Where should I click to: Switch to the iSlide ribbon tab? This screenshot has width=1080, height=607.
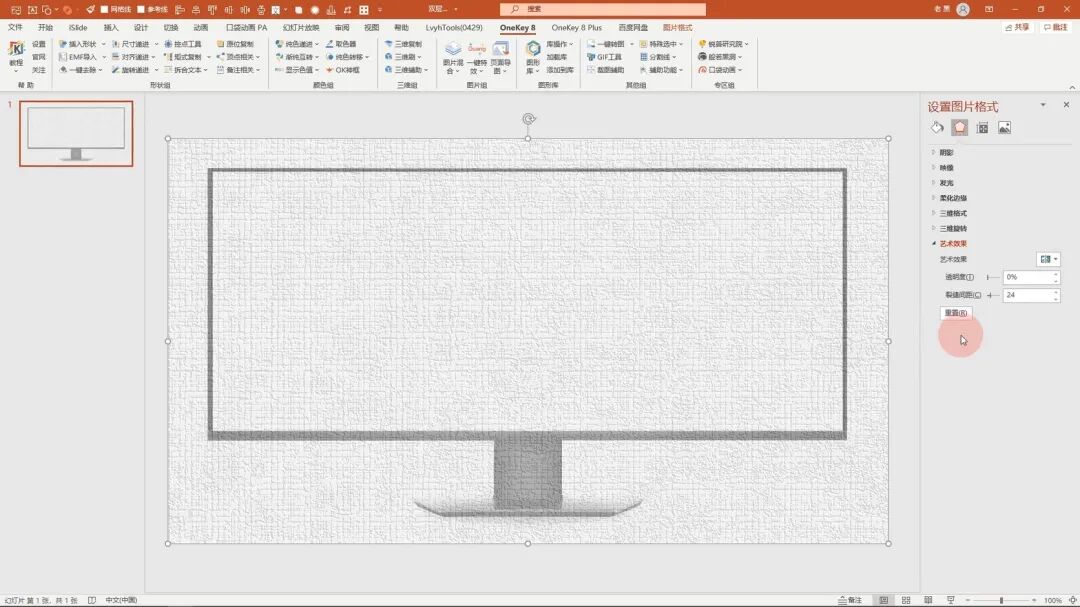(x=78, y=28)
